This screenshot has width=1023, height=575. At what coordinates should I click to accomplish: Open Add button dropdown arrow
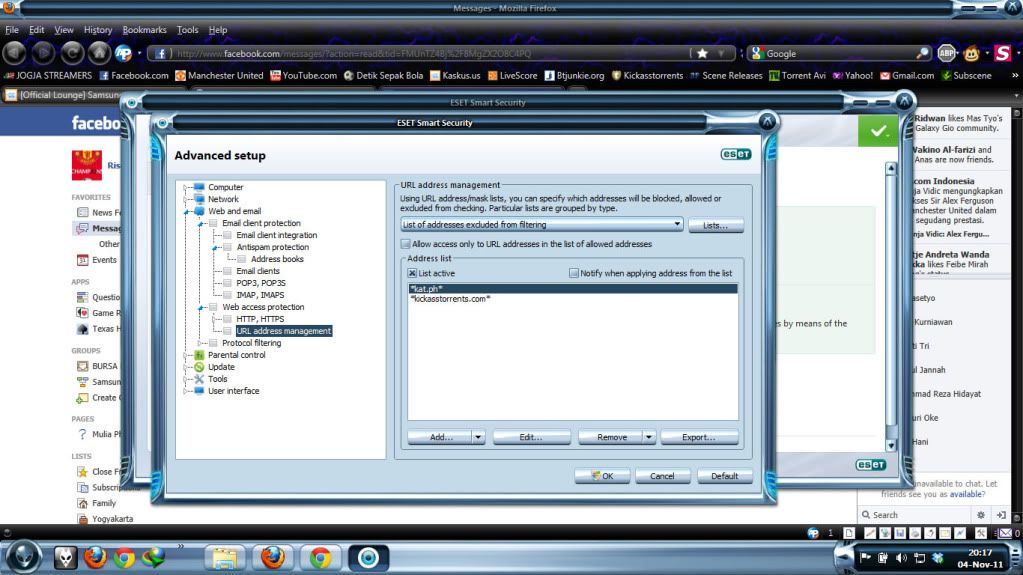tap(478, 437)
